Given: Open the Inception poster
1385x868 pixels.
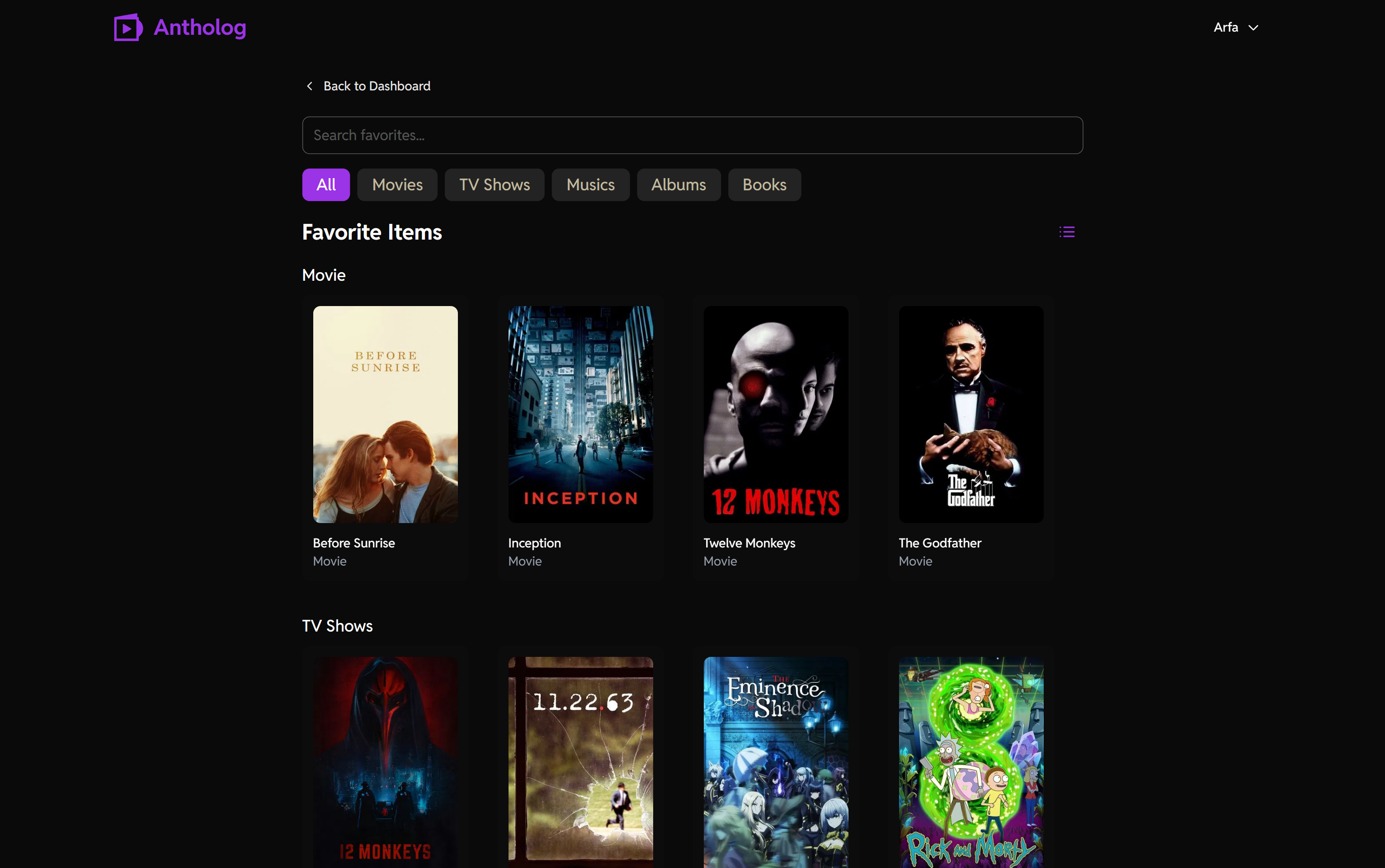Looking at the screenshot, I should pyautogui.click(x=580, y=415).
